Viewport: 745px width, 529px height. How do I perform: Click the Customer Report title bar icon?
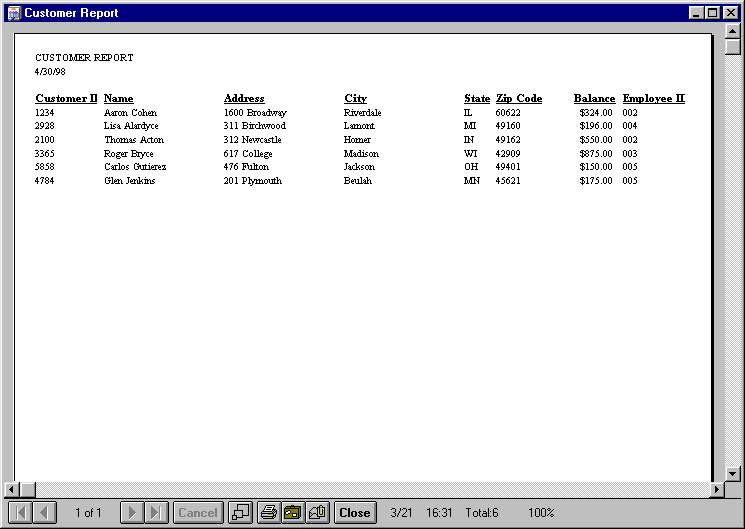(x=14, y=13)
